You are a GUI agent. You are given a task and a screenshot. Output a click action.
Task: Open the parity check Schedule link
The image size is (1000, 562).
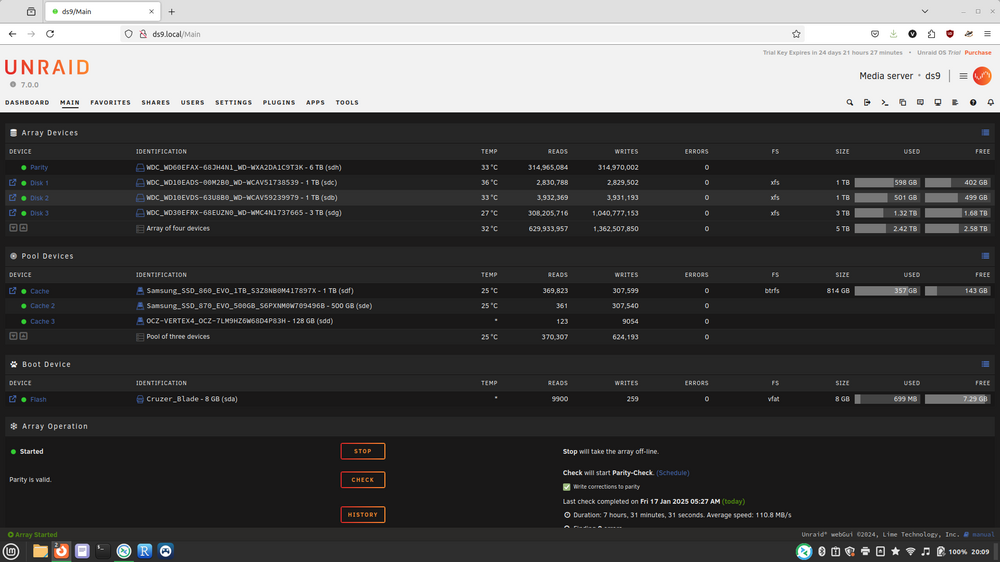[672, 473]
